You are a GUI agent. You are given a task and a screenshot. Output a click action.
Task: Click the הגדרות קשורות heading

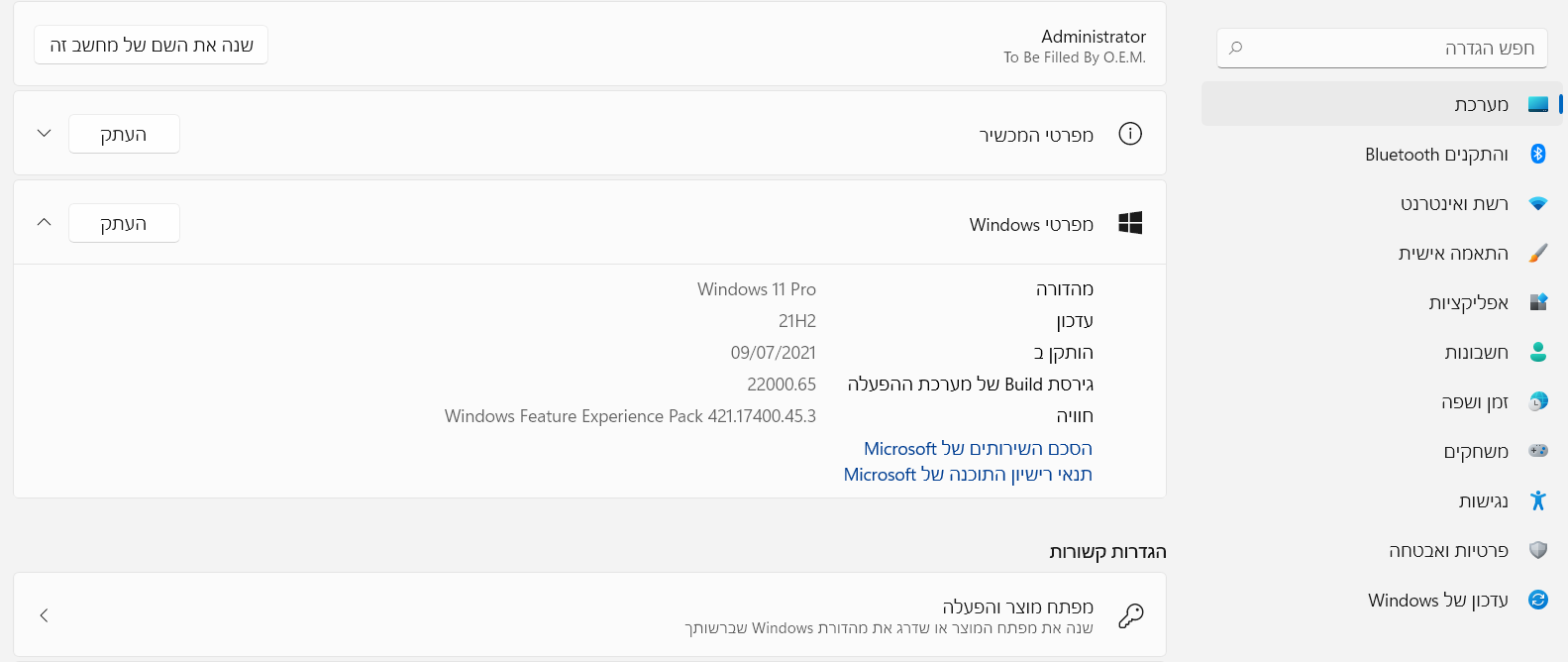click(x=1107, y=552)
